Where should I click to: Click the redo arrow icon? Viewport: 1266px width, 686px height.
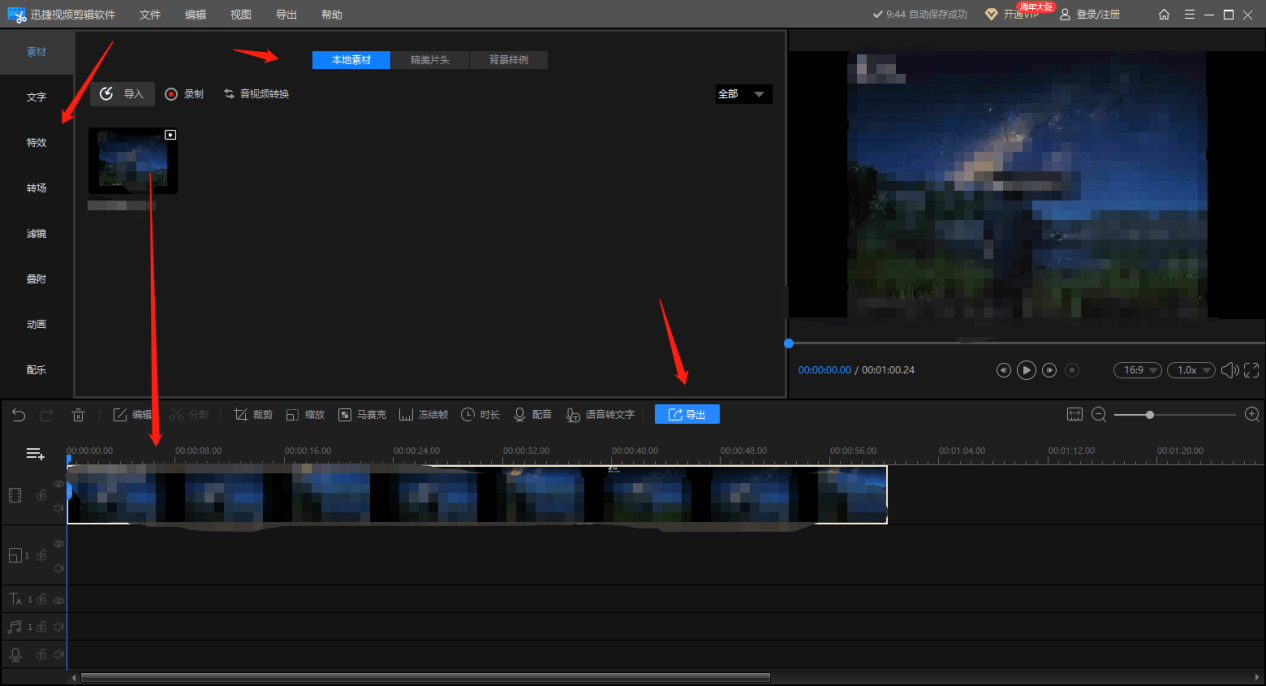(x=47, y=414)
